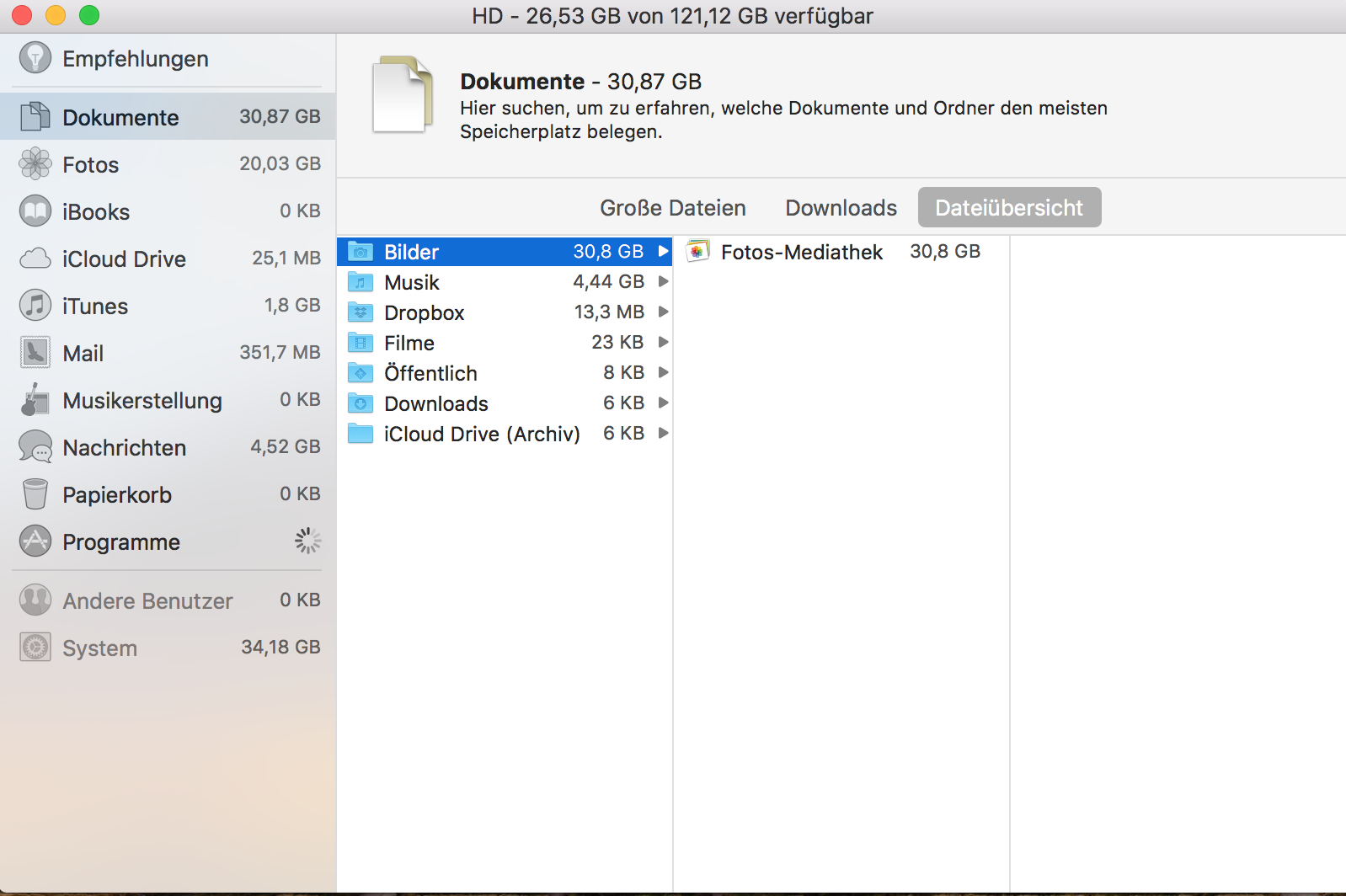1346x896 pixels.
Task: Click the Öffentlich folder icon
Action: click(361, 372)
